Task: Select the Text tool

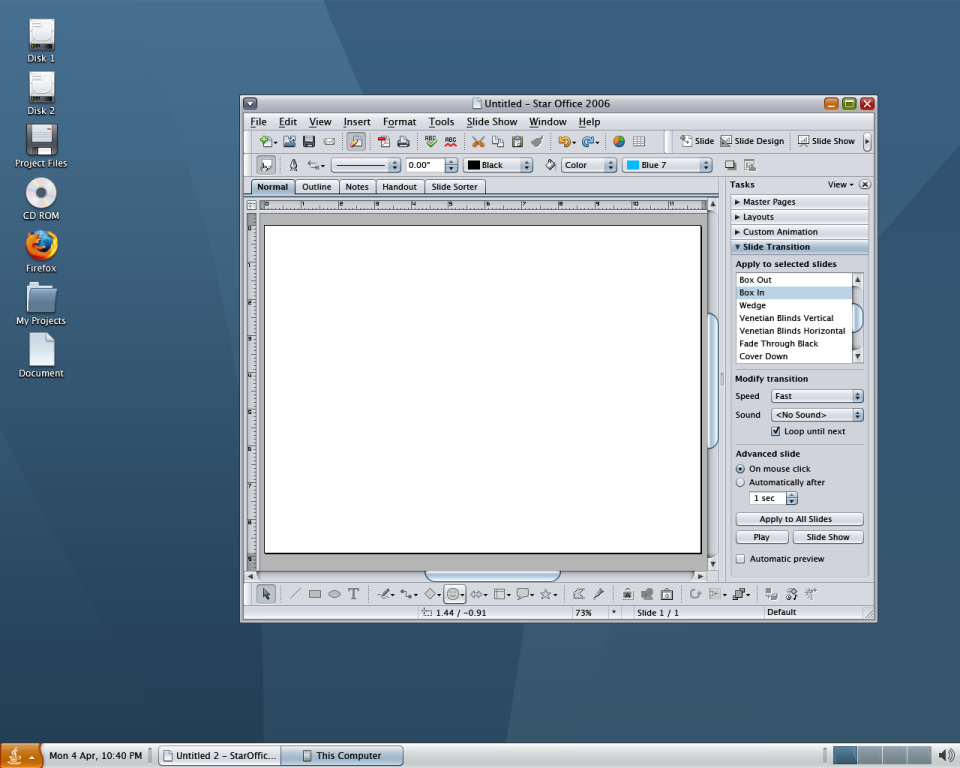Action: click(353, 594)
